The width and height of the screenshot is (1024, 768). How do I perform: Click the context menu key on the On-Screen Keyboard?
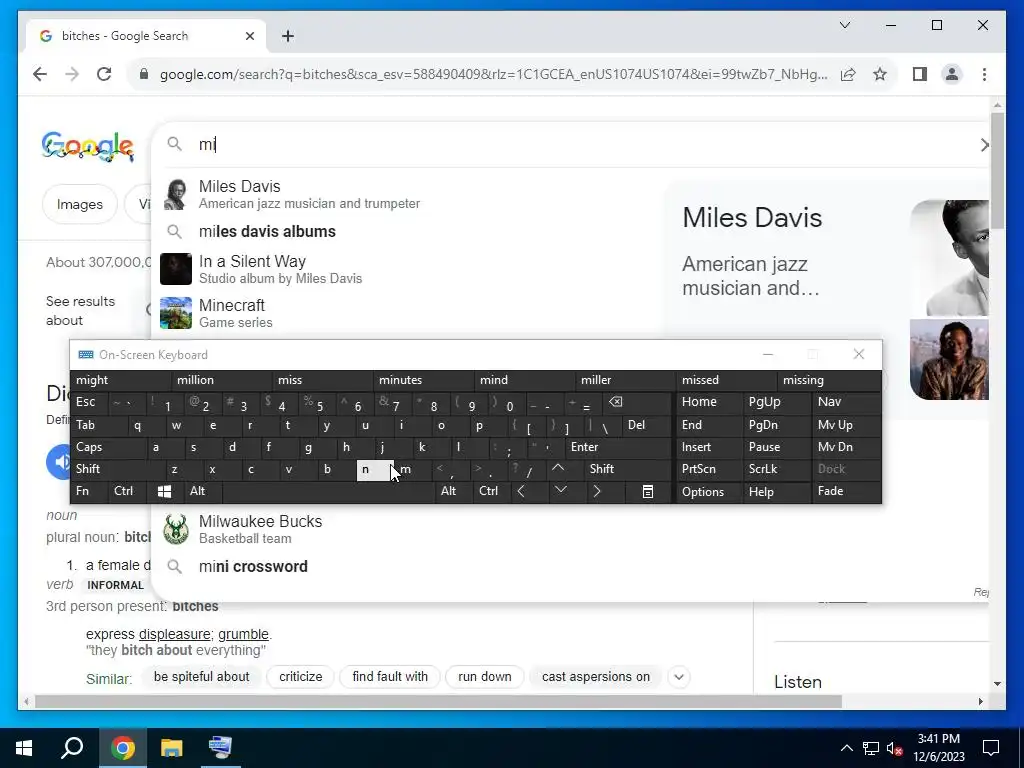point(648,491)
